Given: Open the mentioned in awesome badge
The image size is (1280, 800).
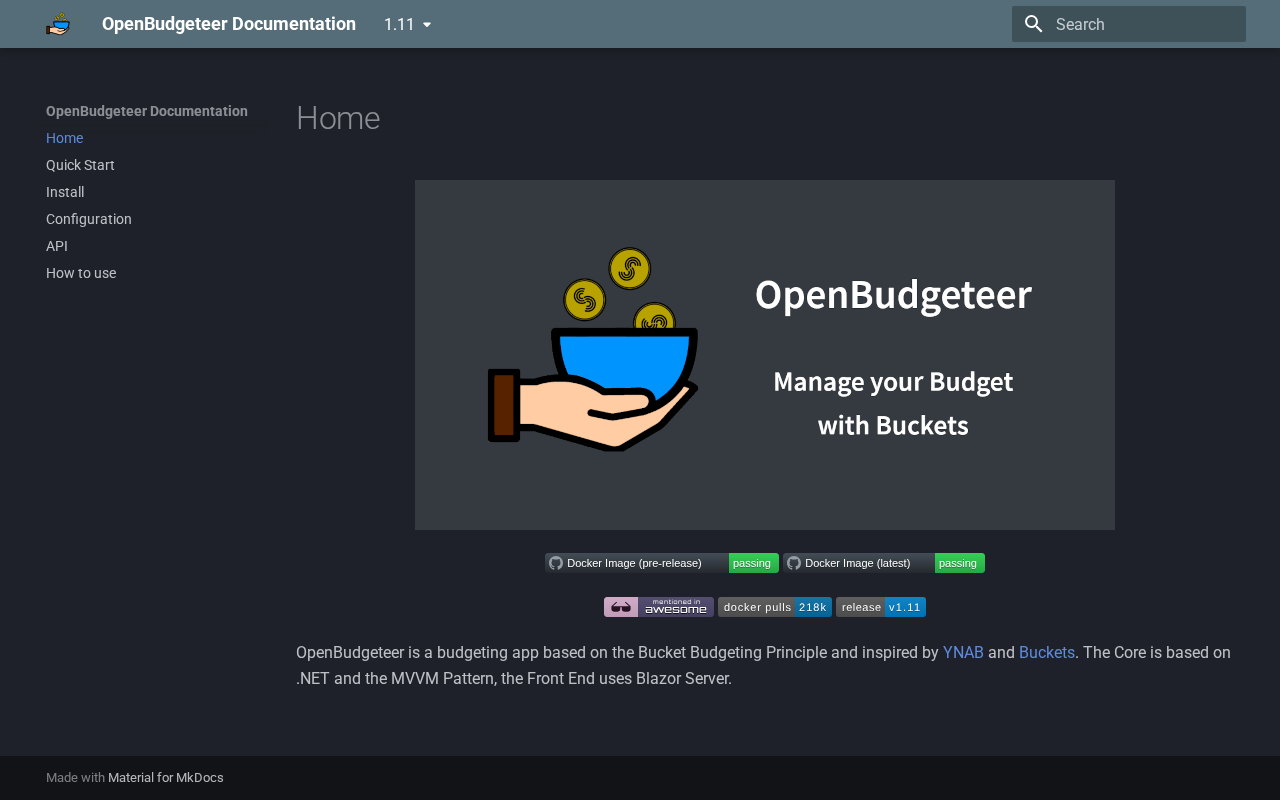Looking at the screenshot, I should coord(659,607).
